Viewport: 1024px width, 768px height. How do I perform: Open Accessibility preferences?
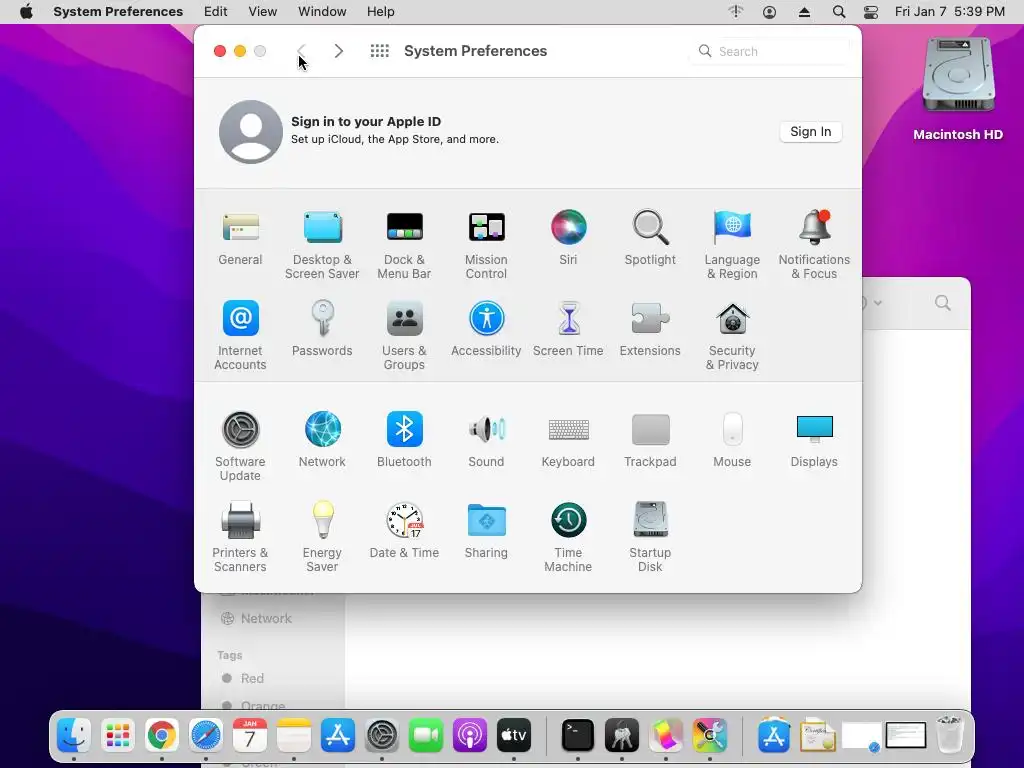pyautogui.click(x=486, y=329)
